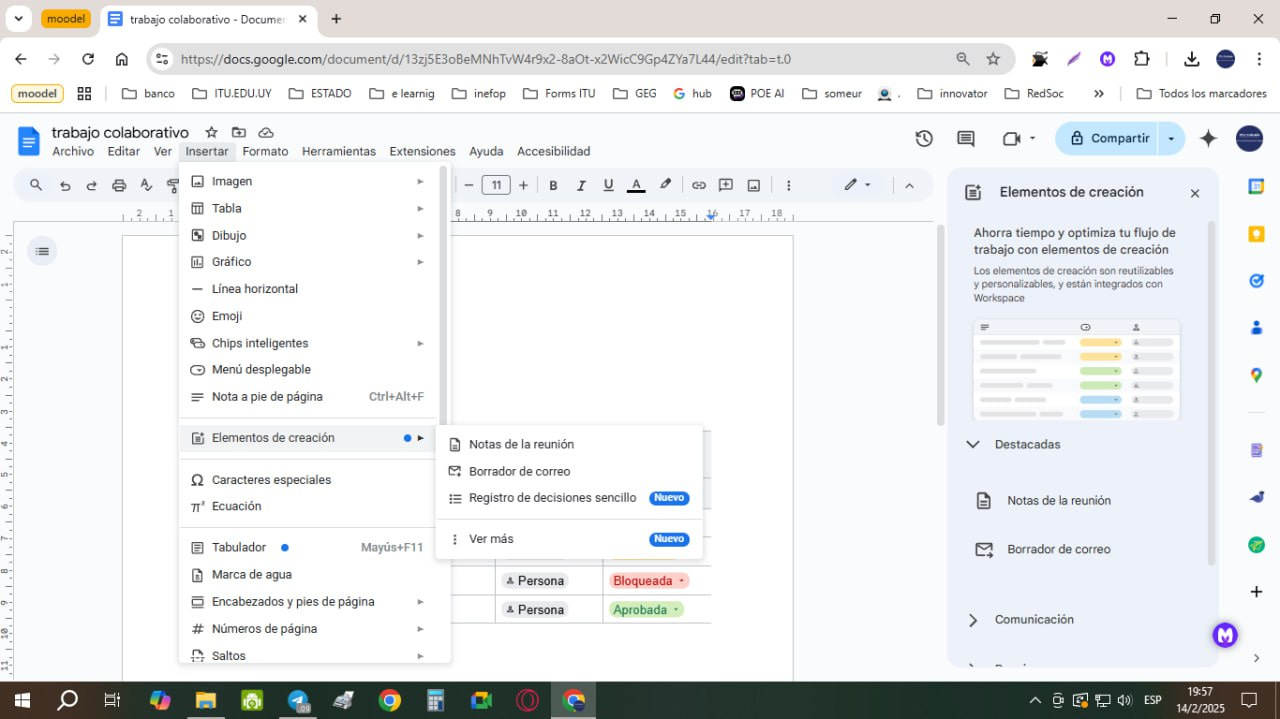Open the Herramientas menu
Screen dimensions: 1280x719
click(x=339, y=152)
